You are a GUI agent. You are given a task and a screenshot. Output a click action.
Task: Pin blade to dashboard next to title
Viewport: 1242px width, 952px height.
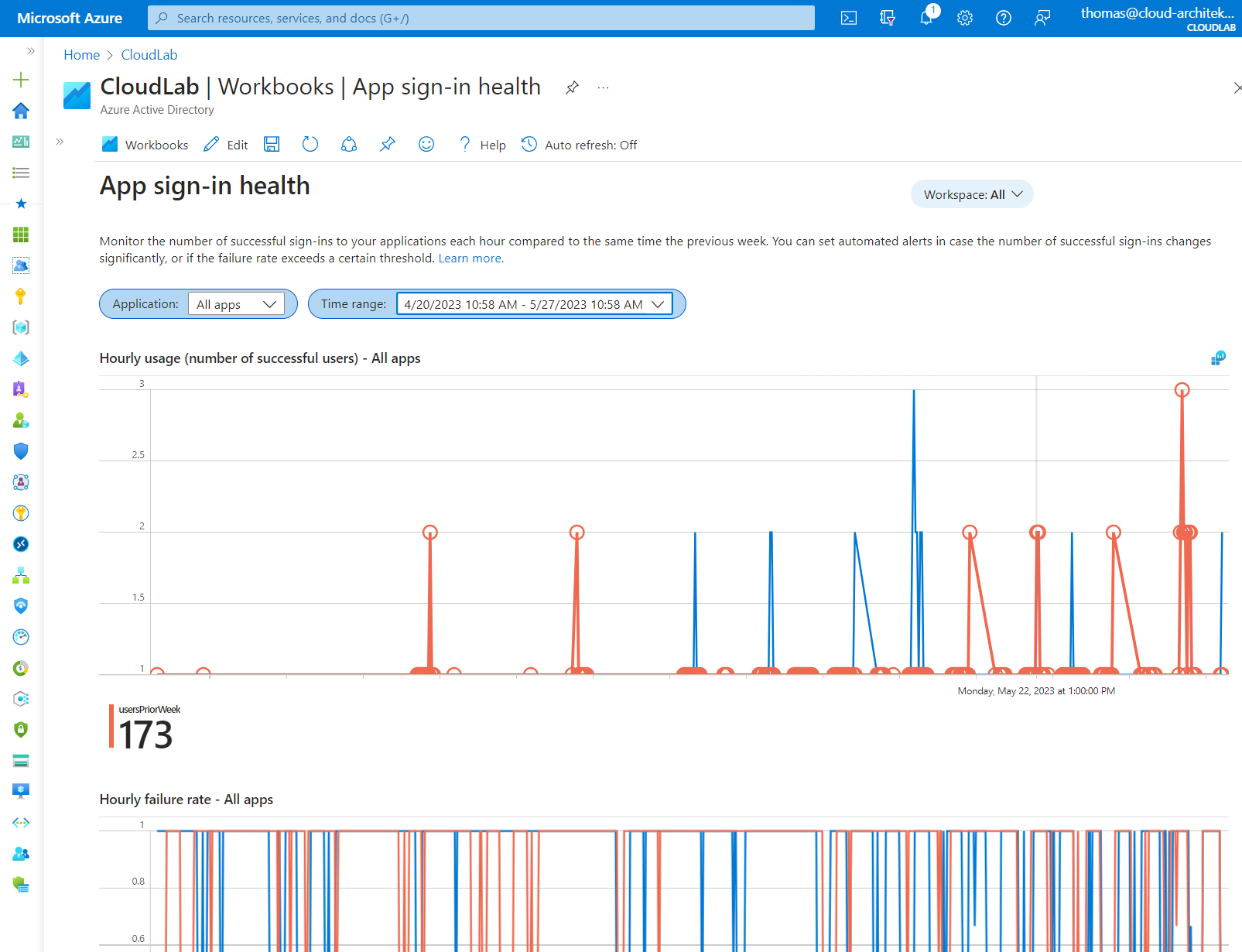click(x=572, y=87)
